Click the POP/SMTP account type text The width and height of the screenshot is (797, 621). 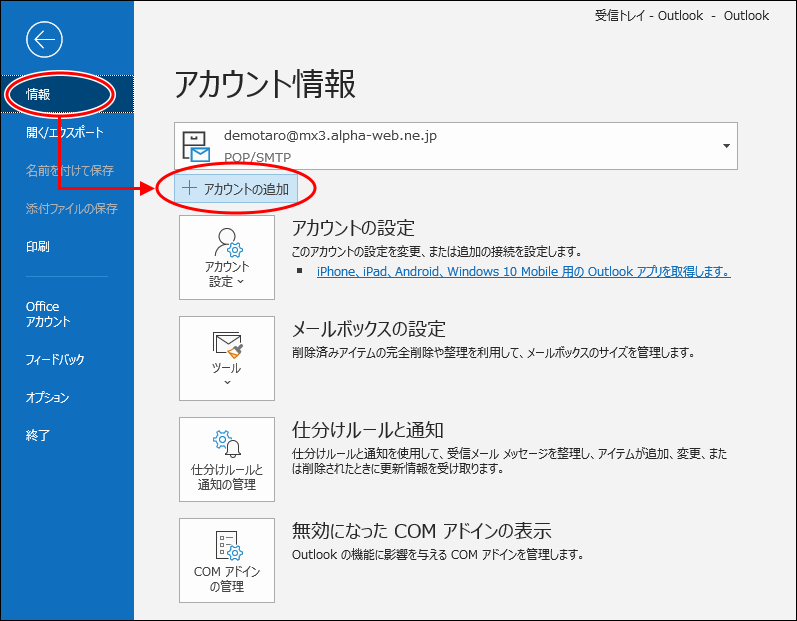pos(257,157)
